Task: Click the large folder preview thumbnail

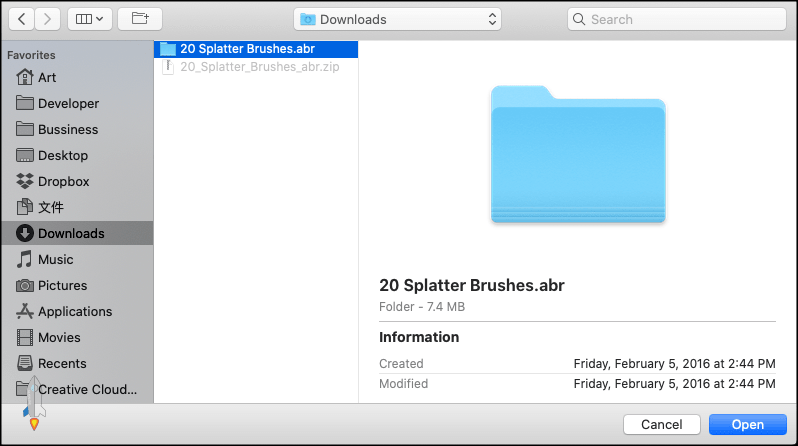Action: (578, 154)
